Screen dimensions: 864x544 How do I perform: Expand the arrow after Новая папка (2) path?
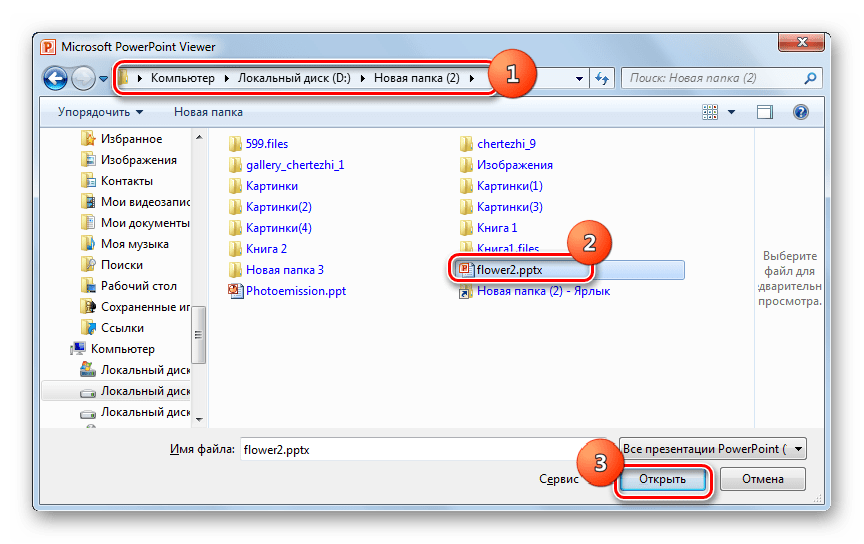[472, 78]
